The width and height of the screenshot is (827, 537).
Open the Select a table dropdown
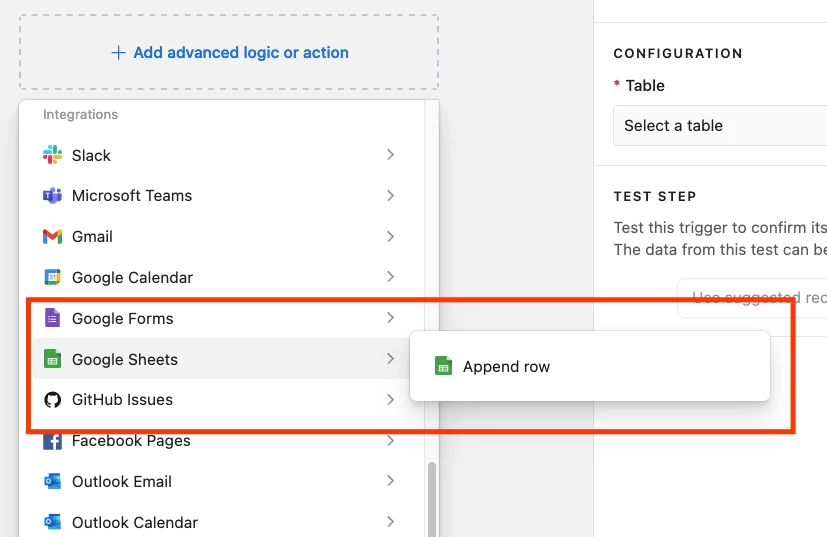click(720, 126)
